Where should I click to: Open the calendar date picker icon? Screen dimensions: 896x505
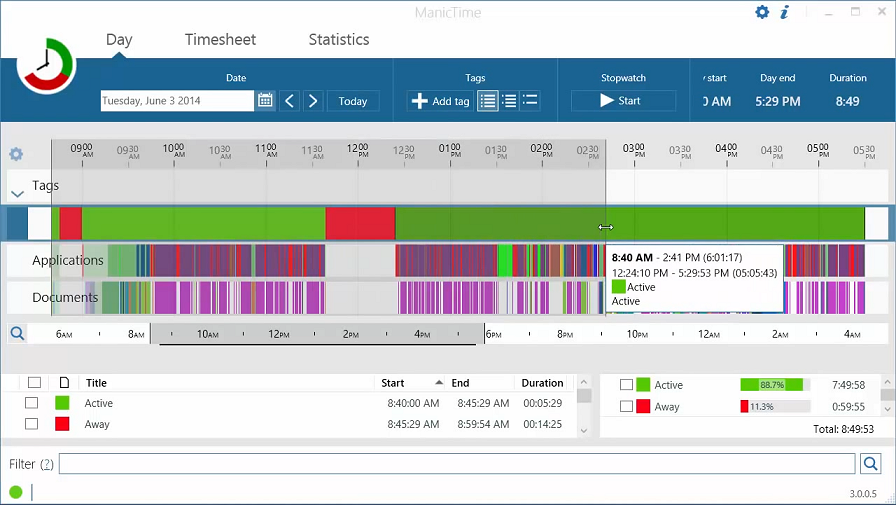265,101
